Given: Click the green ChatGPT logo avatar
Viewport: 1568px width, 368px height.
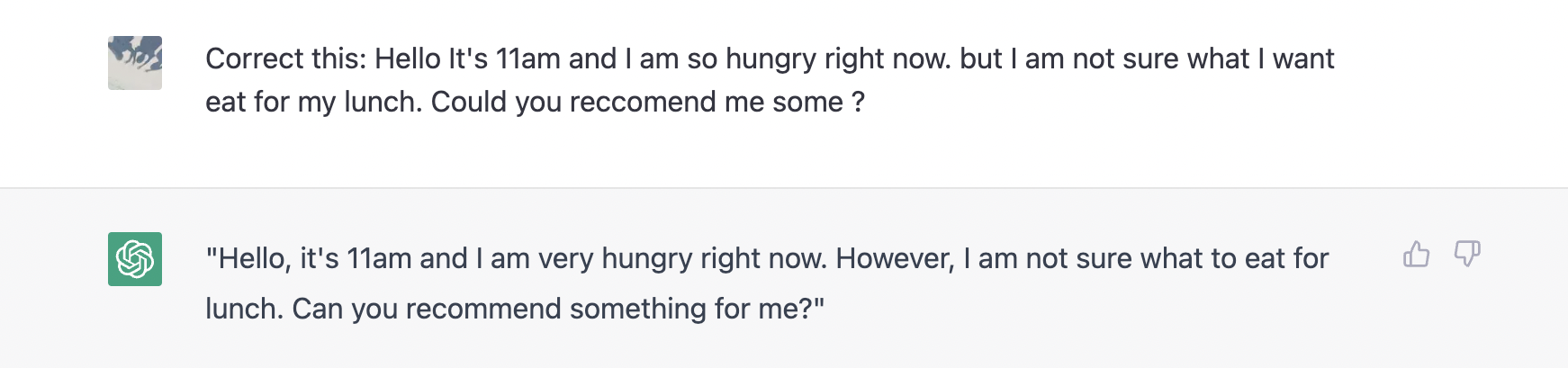Looking at the screenshot, I should point(135,259).
